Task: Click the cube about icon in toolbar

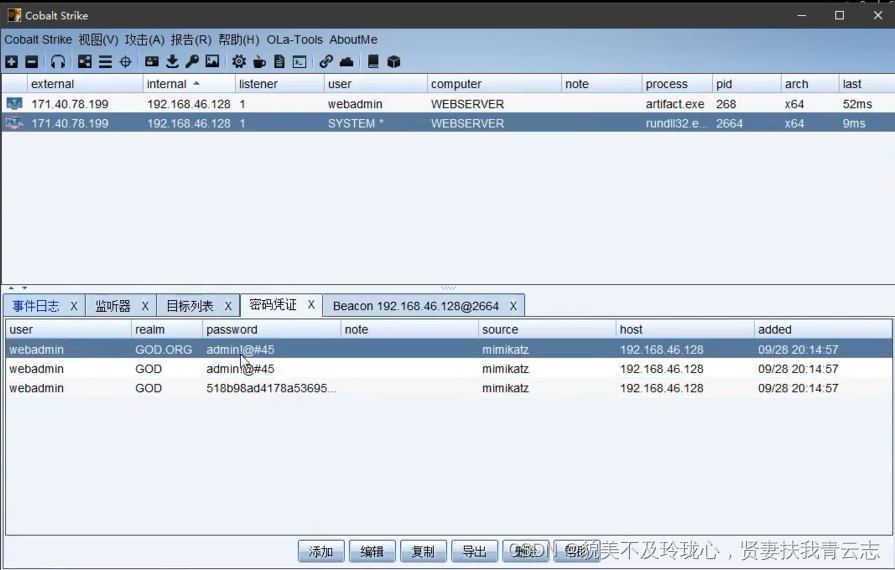Action: (394, 62)
